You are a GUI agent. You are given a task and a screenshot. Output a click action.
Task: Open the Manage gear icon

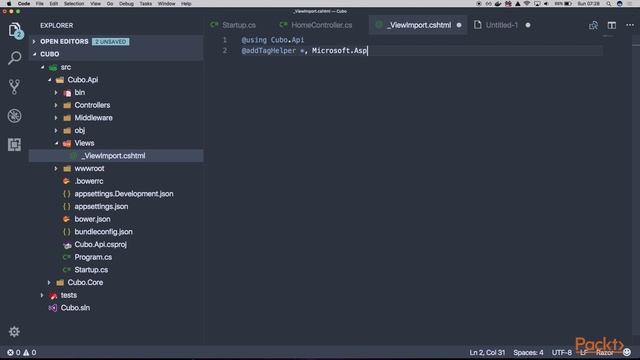(14, 331)
